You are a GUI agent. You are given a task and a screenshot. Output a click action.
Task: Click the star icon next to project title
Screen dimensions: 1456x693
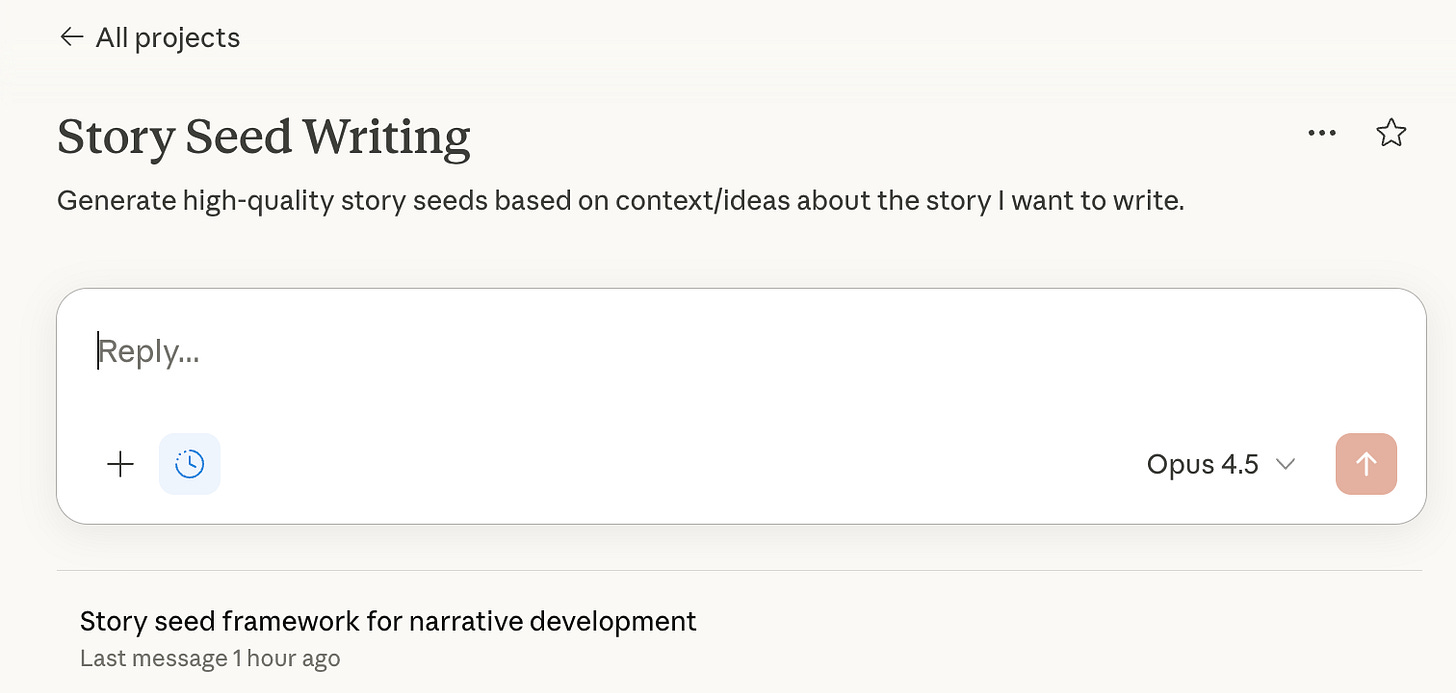(1391, 134)
